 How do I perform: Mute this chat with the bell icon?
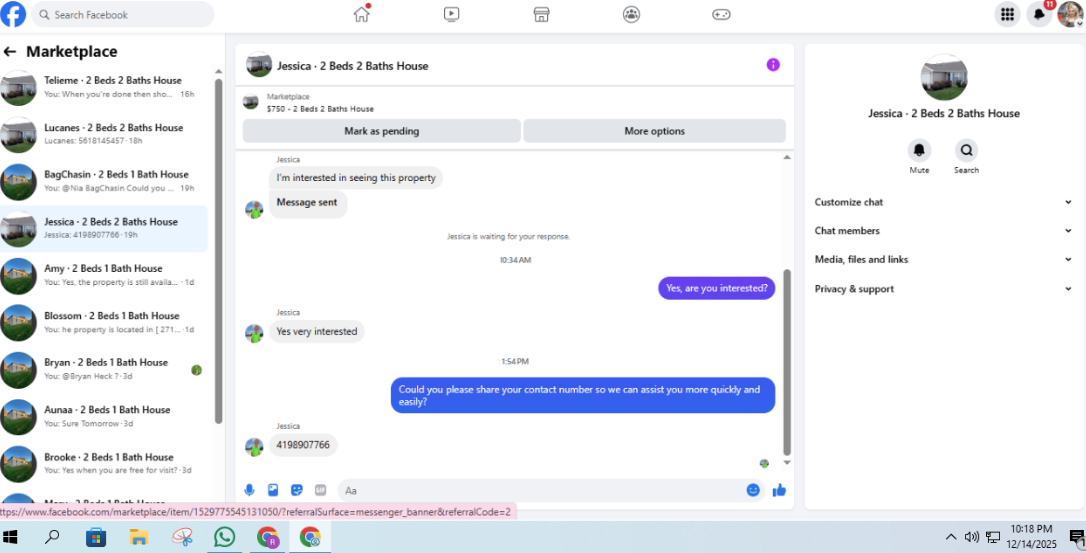[x=919, y=150]
